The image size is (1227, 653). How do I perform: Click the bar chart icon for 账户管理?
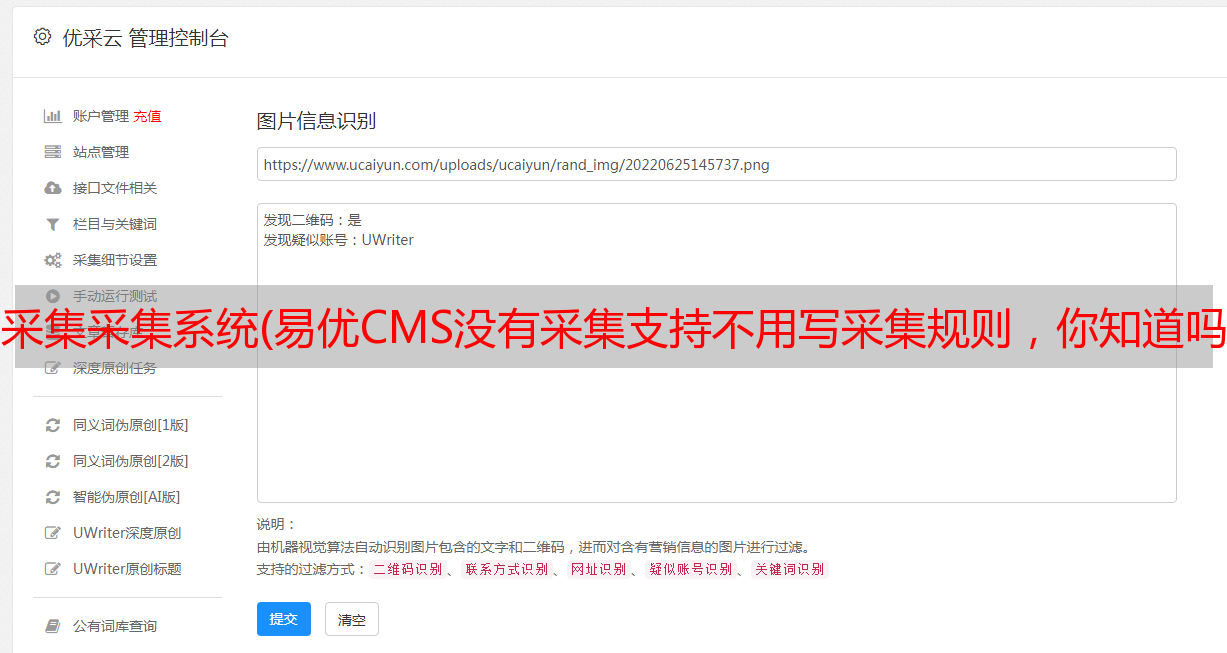point(53,116)
